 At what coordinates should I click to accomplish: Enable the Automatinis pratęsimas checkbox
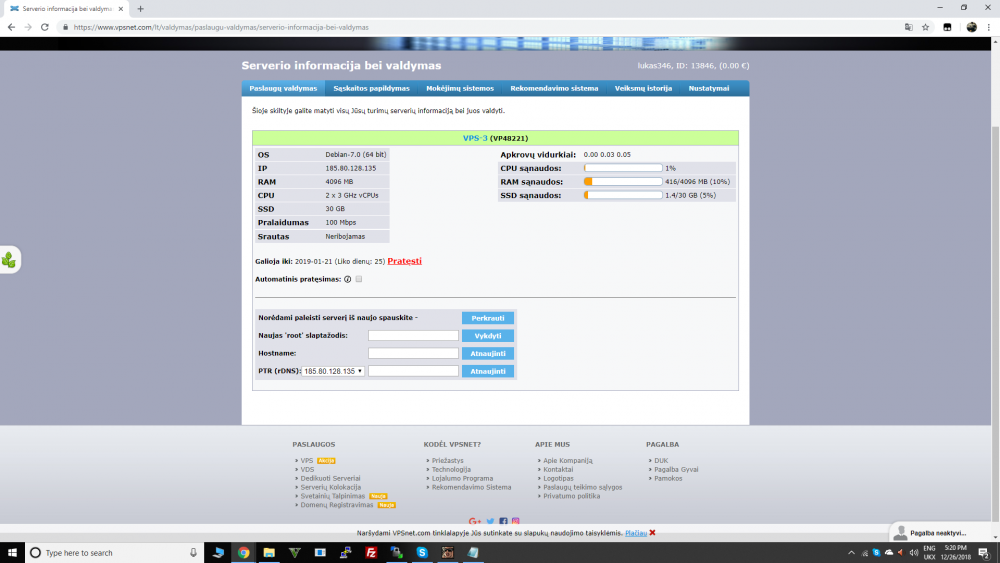(x=359, y=279)
